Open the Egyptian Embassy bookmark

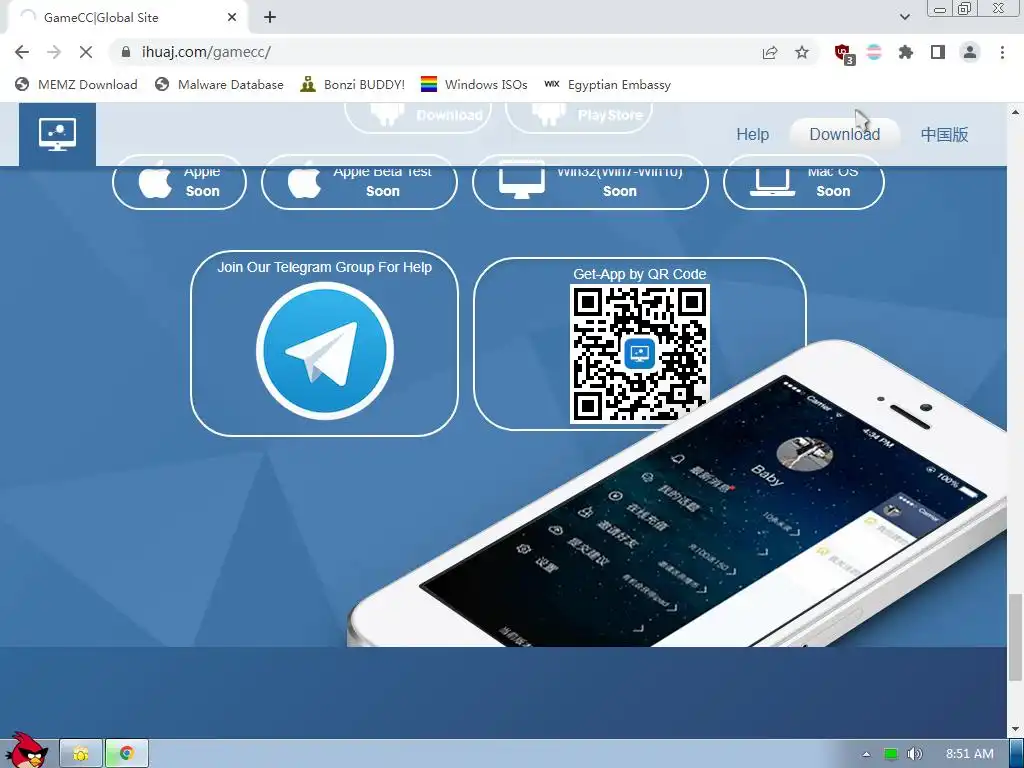tap(607, 84)
